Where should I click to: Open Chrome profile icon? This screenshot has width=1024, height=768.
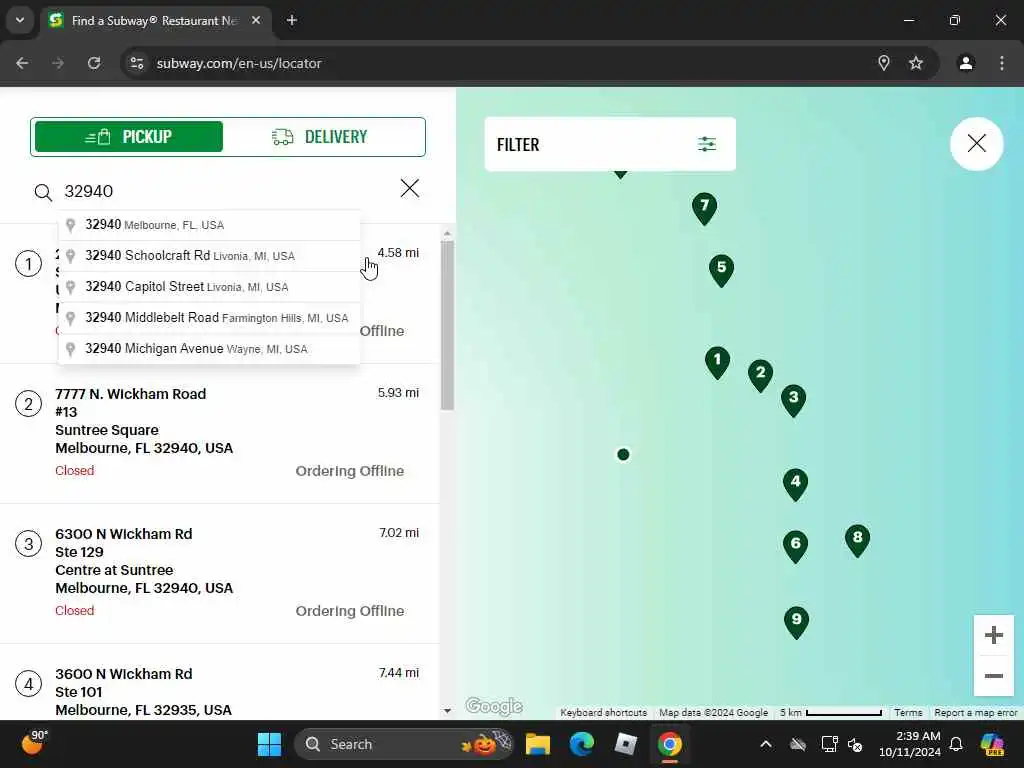click(966, 63)
